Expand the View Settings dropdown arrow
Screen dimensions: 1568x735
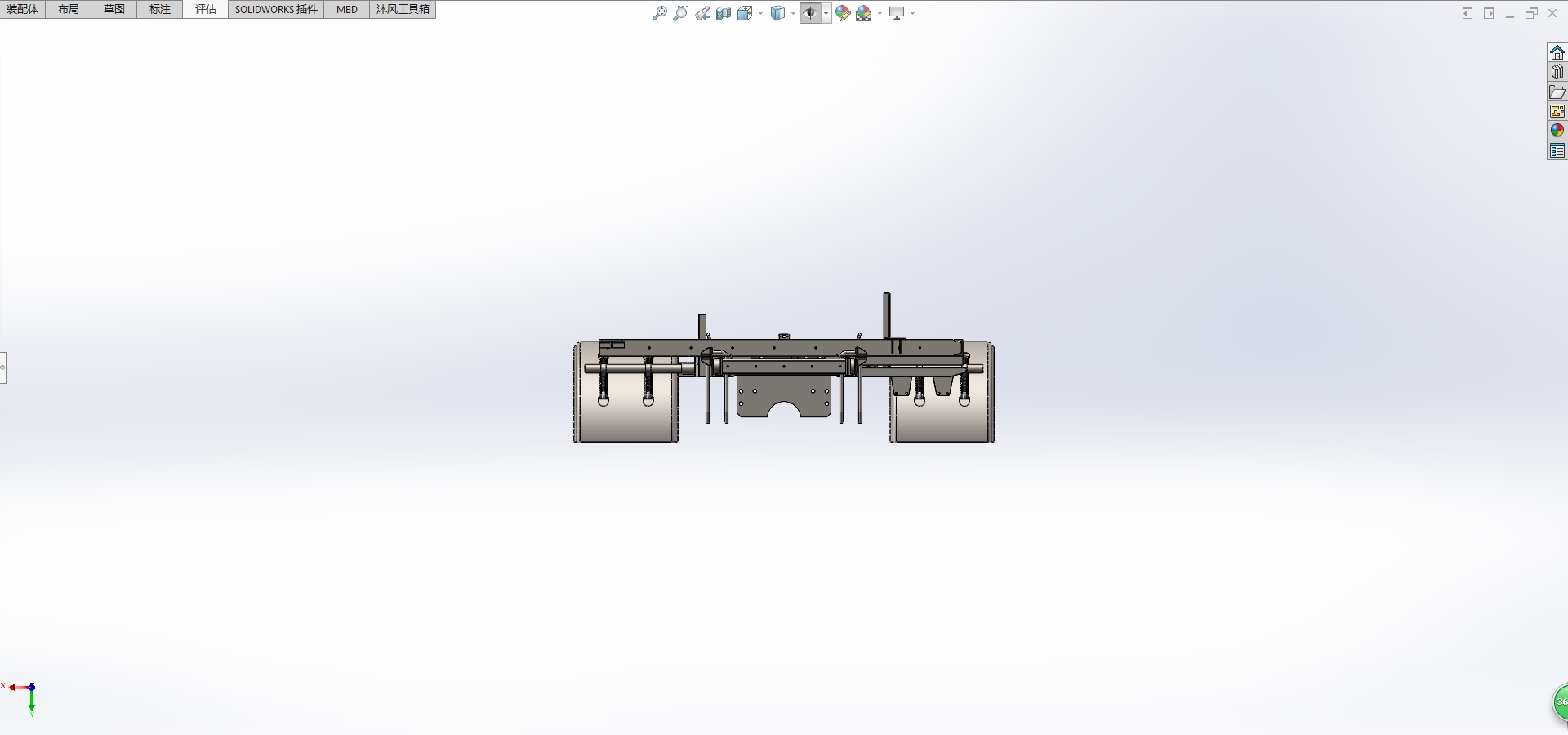pos(912,13)
